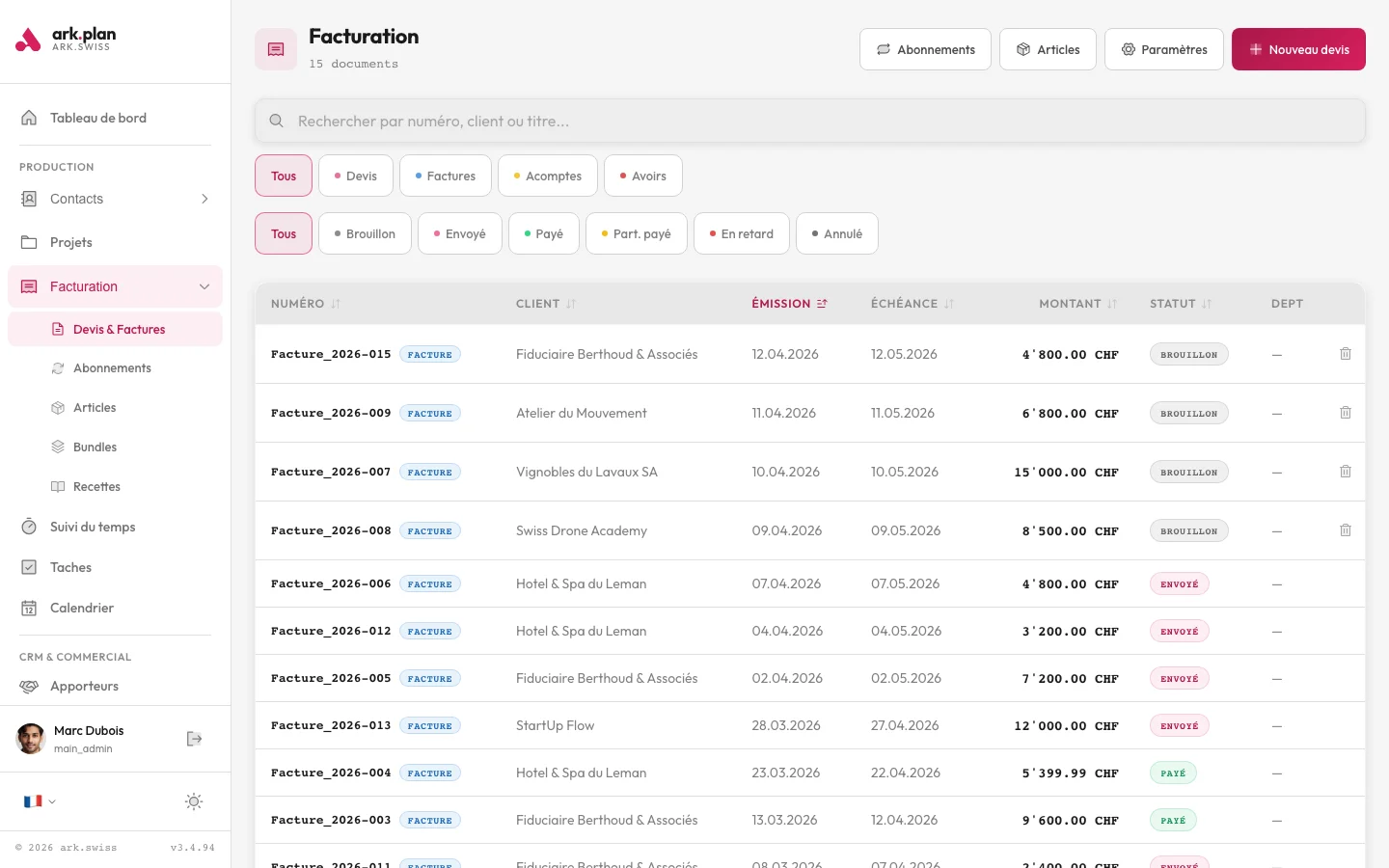
Task: Filter documents by Brouillon status
Action: [365, 233]
